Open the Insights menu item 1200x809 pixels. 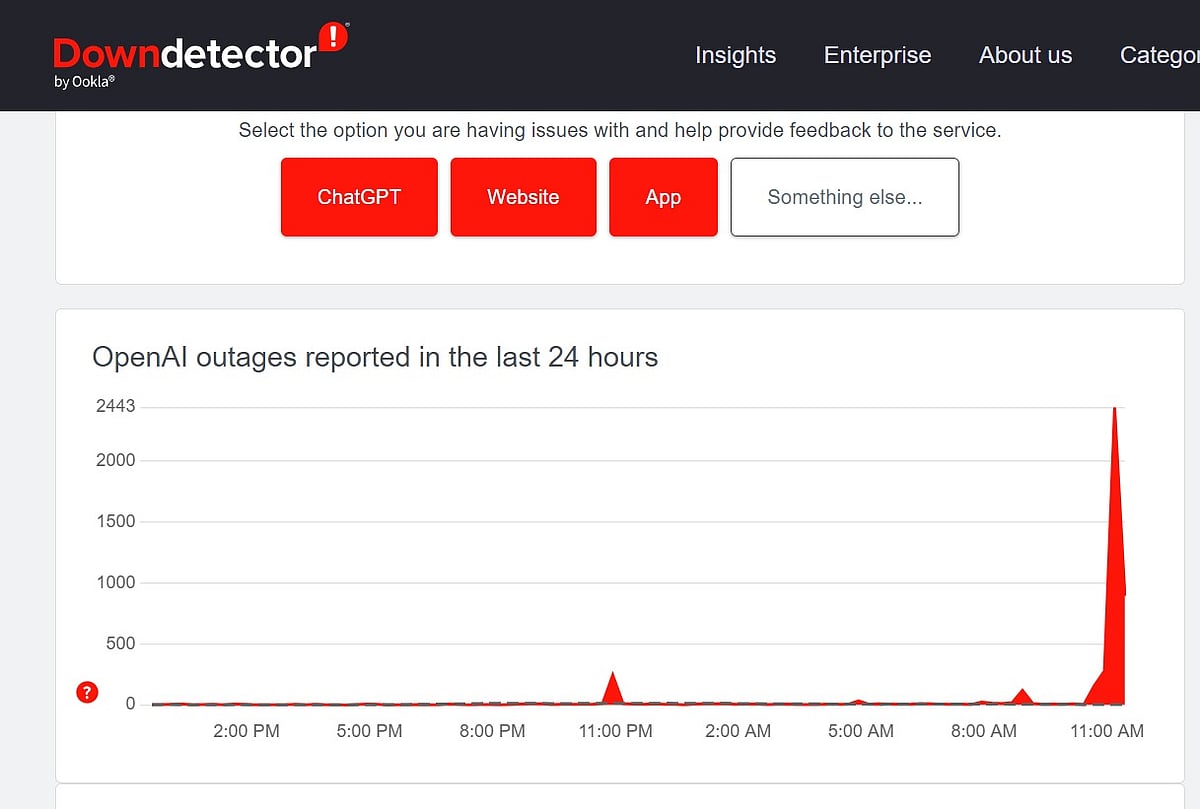pyautogui.click(x=735, y=56)
